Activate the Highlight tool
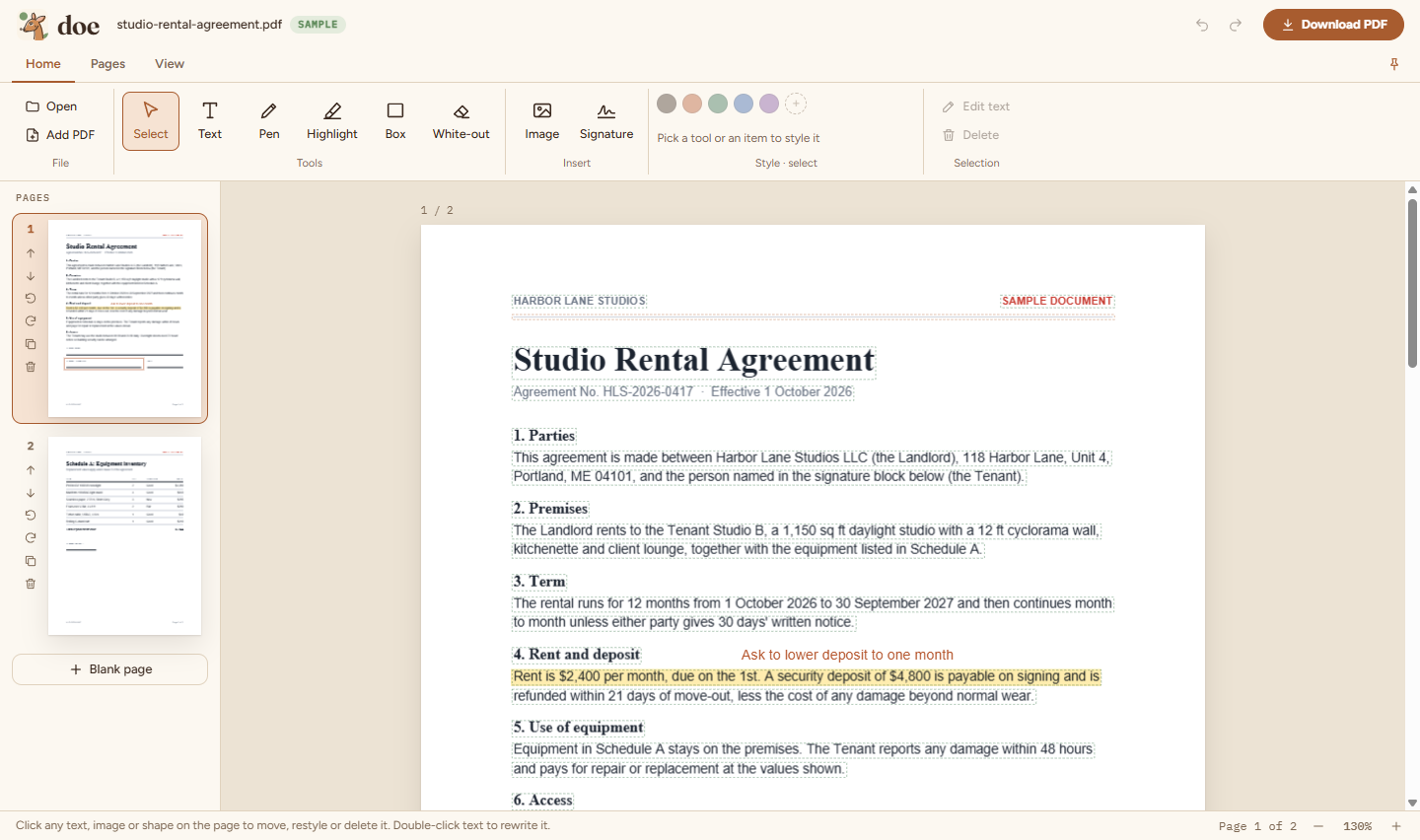The image size is (1420, 840). coord(332,121)
